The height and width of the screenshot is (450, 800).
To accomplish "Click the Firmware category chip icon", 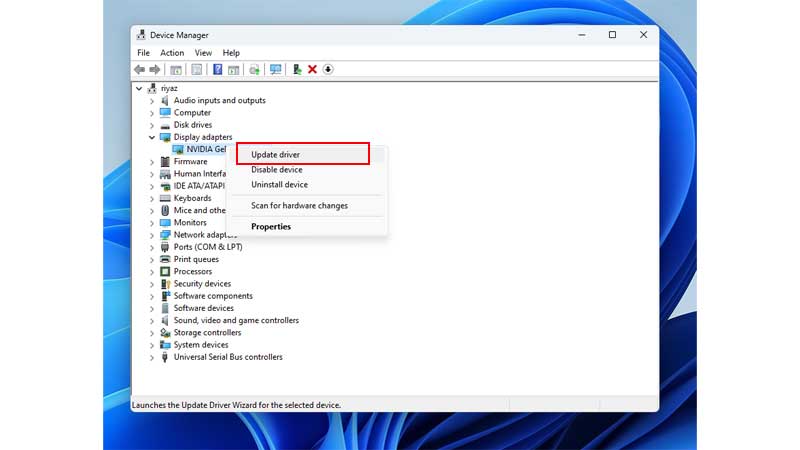I will click(x=165, y=162).
